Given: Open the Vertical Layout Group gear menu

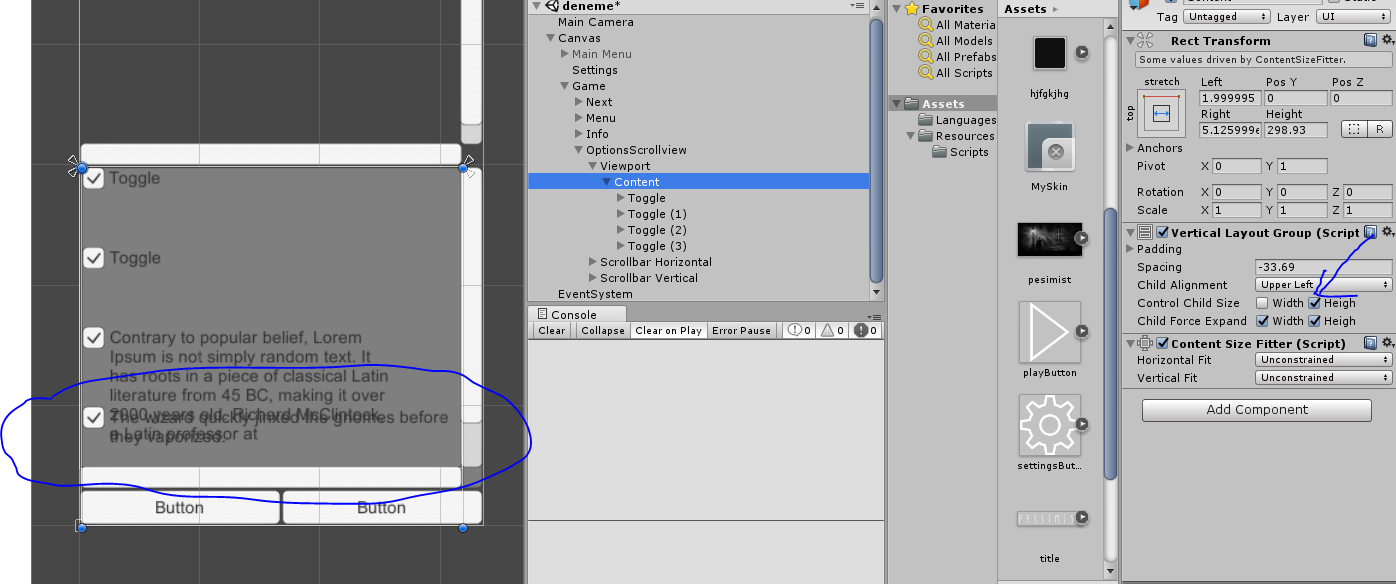Looking at the screenshot, I should 1388,232.
